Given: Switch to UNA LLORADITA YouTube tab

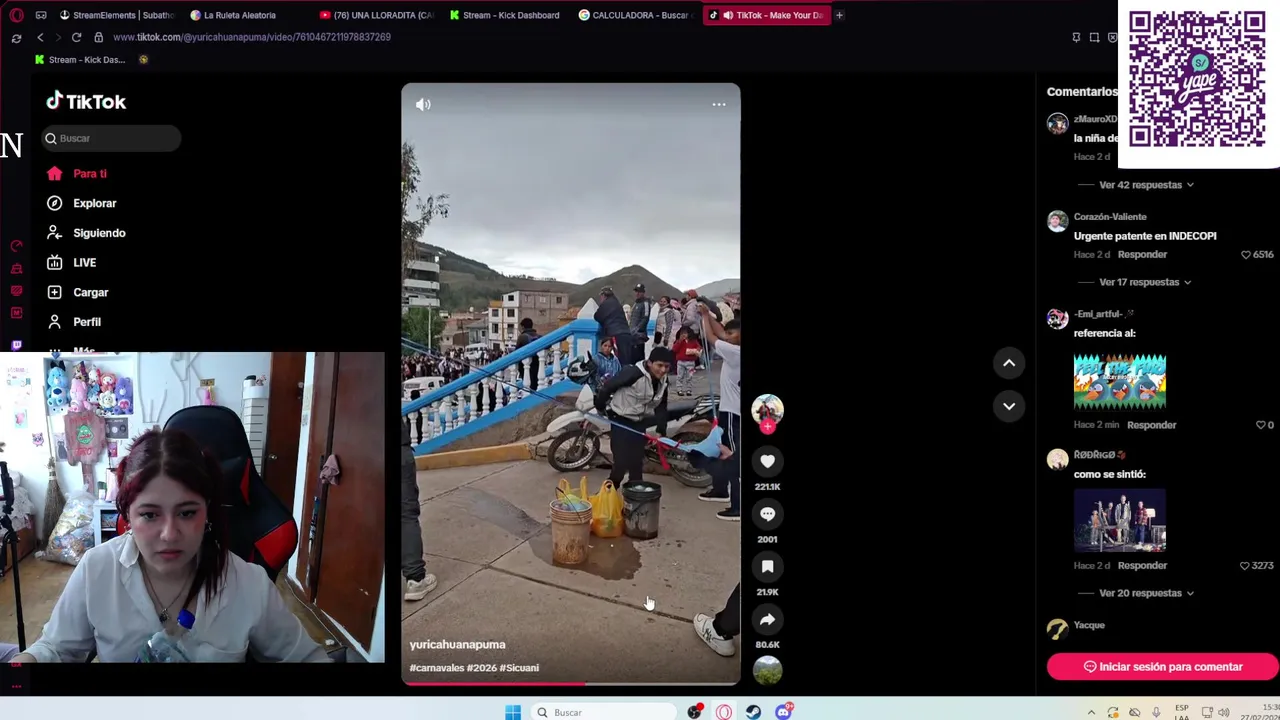Looking at the screenshot, I should tap(376, 15).
